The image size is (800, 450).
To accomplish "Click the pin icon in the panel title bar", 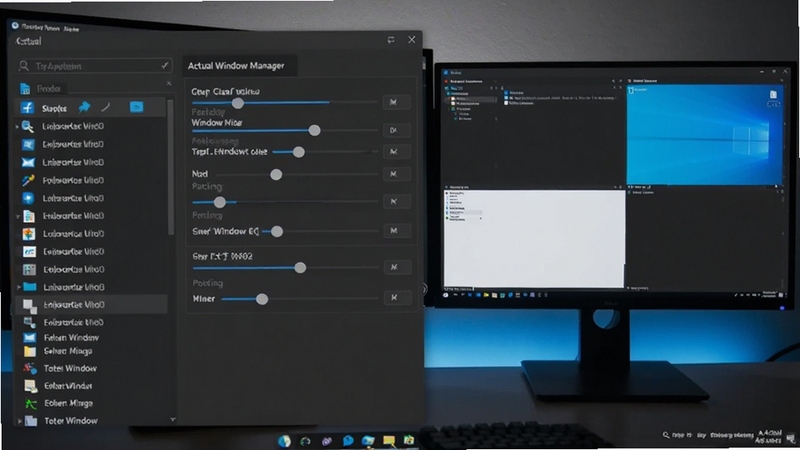I will tap(391, 40).
